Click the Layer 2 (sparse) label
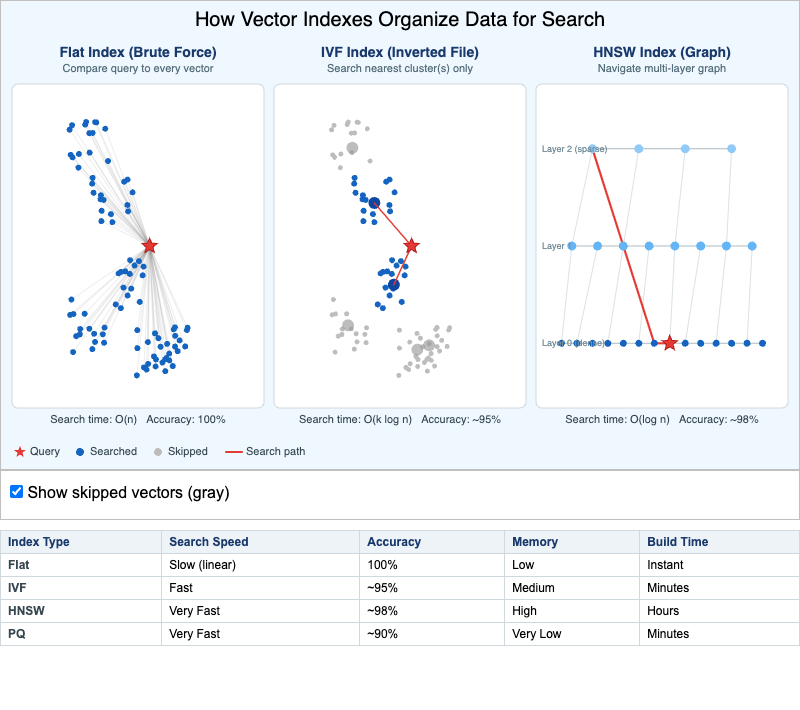 [574, 149]
